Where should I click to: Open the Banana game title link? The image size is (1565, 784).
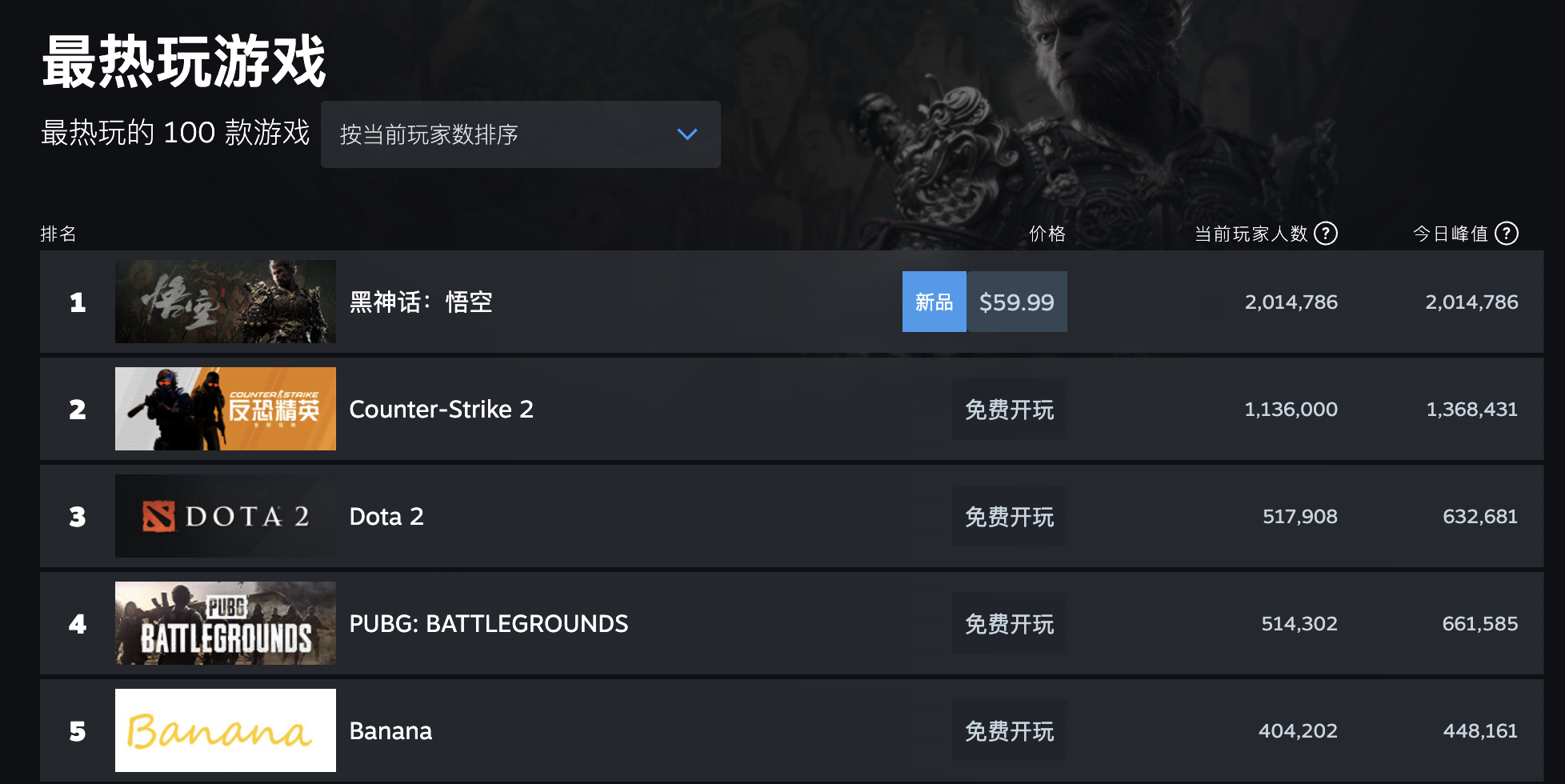390,730
